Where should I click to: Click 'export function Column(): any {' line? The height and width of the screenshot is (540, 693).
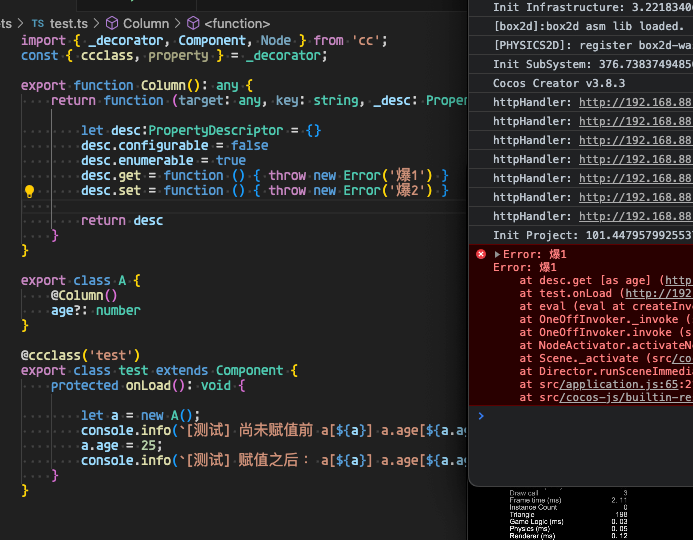137,85
